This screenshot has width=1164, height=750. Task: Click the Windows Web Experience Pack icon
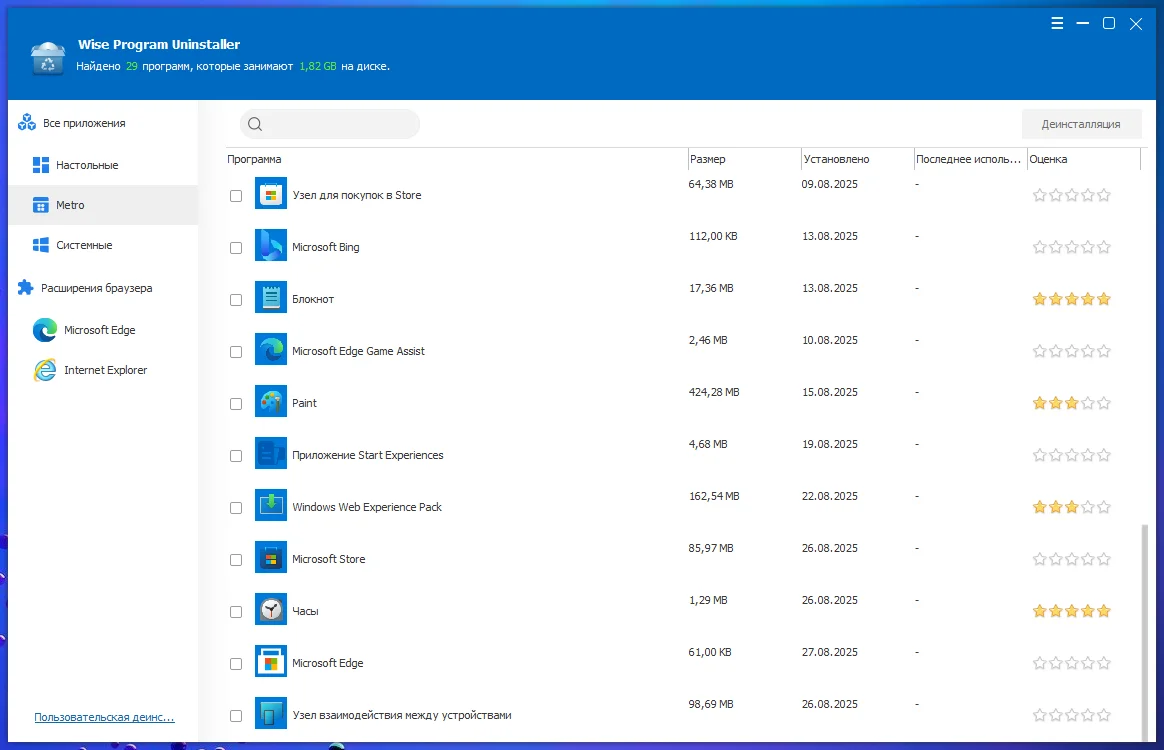271,506
